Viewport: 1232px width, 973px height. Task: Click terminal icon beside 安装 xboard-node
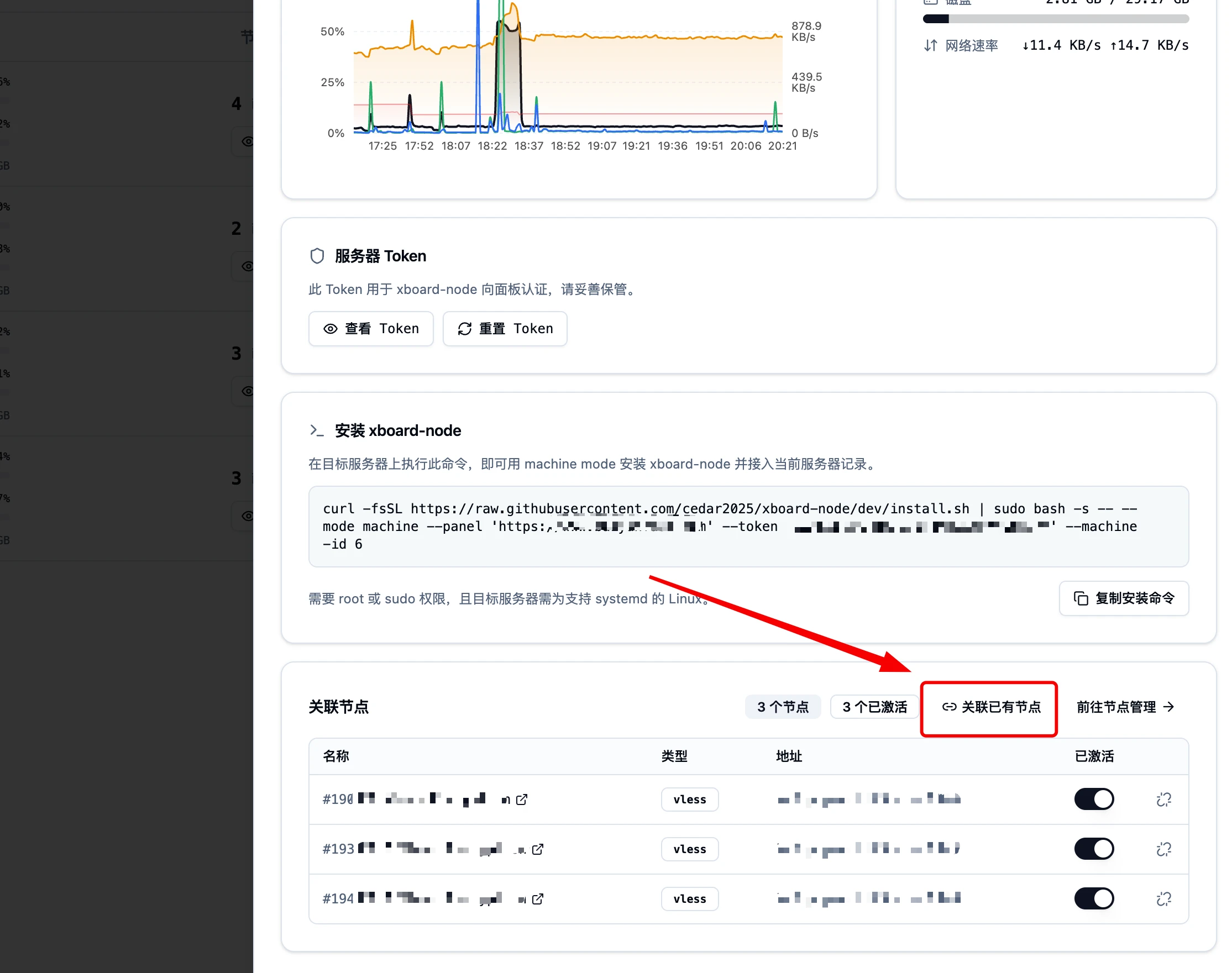[317, 430]
